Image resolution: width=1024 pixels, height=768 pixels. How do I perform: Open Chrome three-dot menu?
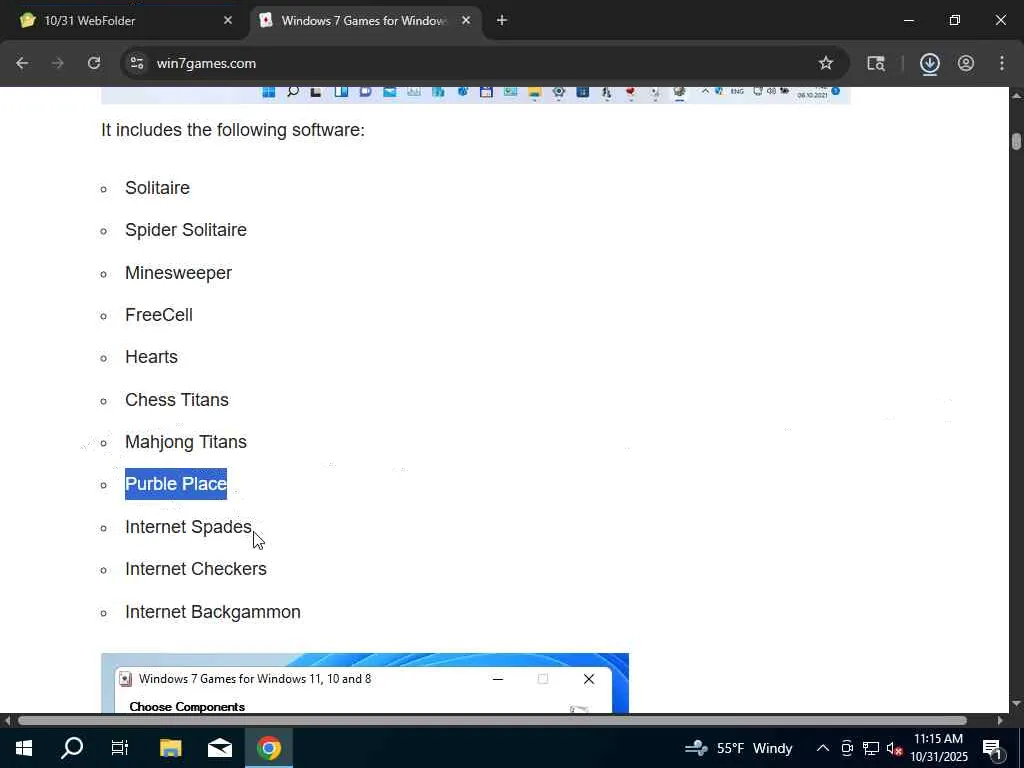1002,63
